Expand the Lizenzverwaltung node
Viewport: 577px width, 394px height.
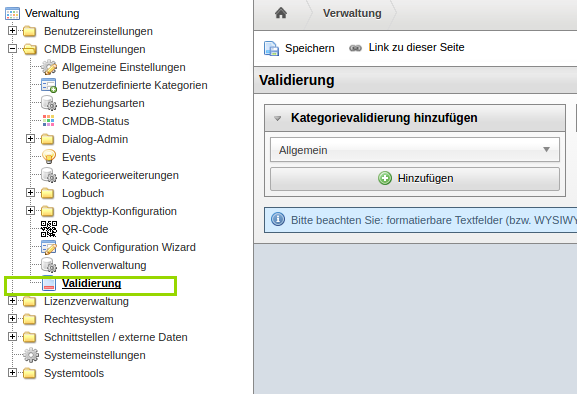[12, 301]
